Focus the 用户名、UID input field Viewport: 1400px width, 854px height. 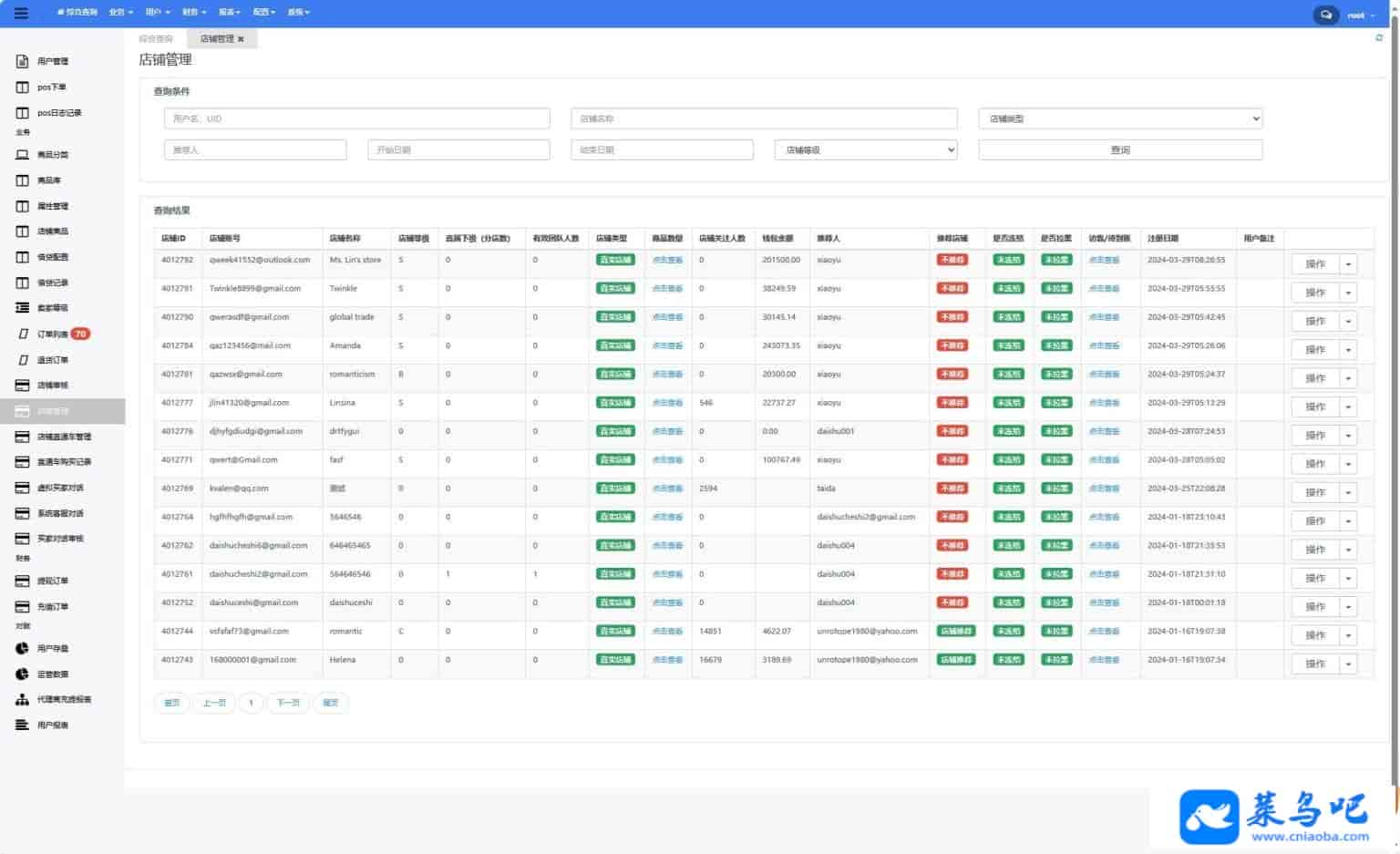[356, 118]
